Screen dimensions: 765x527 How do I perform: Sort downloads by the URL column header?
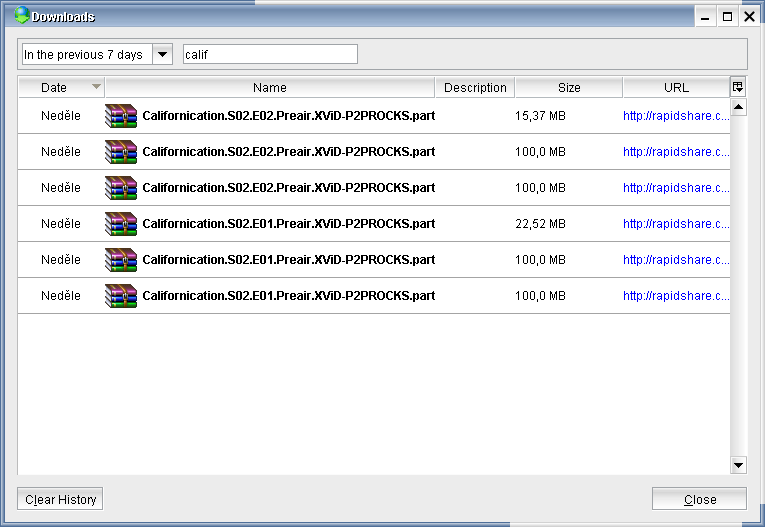tap(676, 87)
